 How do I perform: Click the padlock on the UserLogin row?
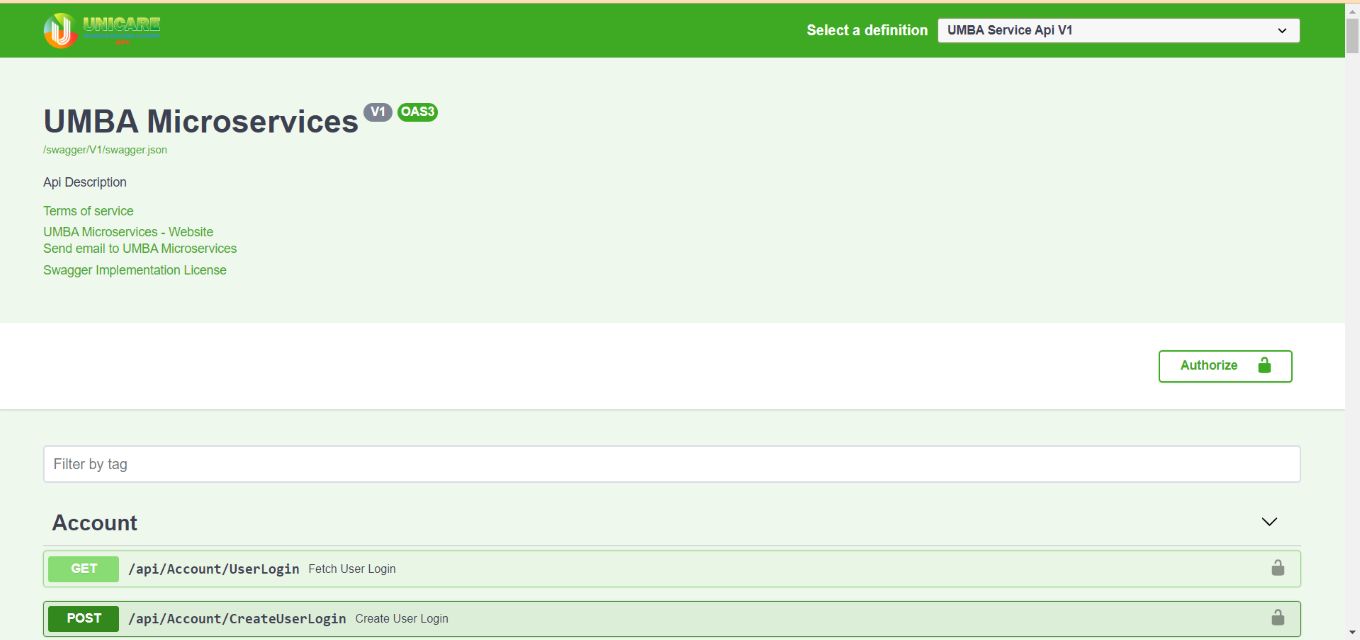click(1277, 568)
